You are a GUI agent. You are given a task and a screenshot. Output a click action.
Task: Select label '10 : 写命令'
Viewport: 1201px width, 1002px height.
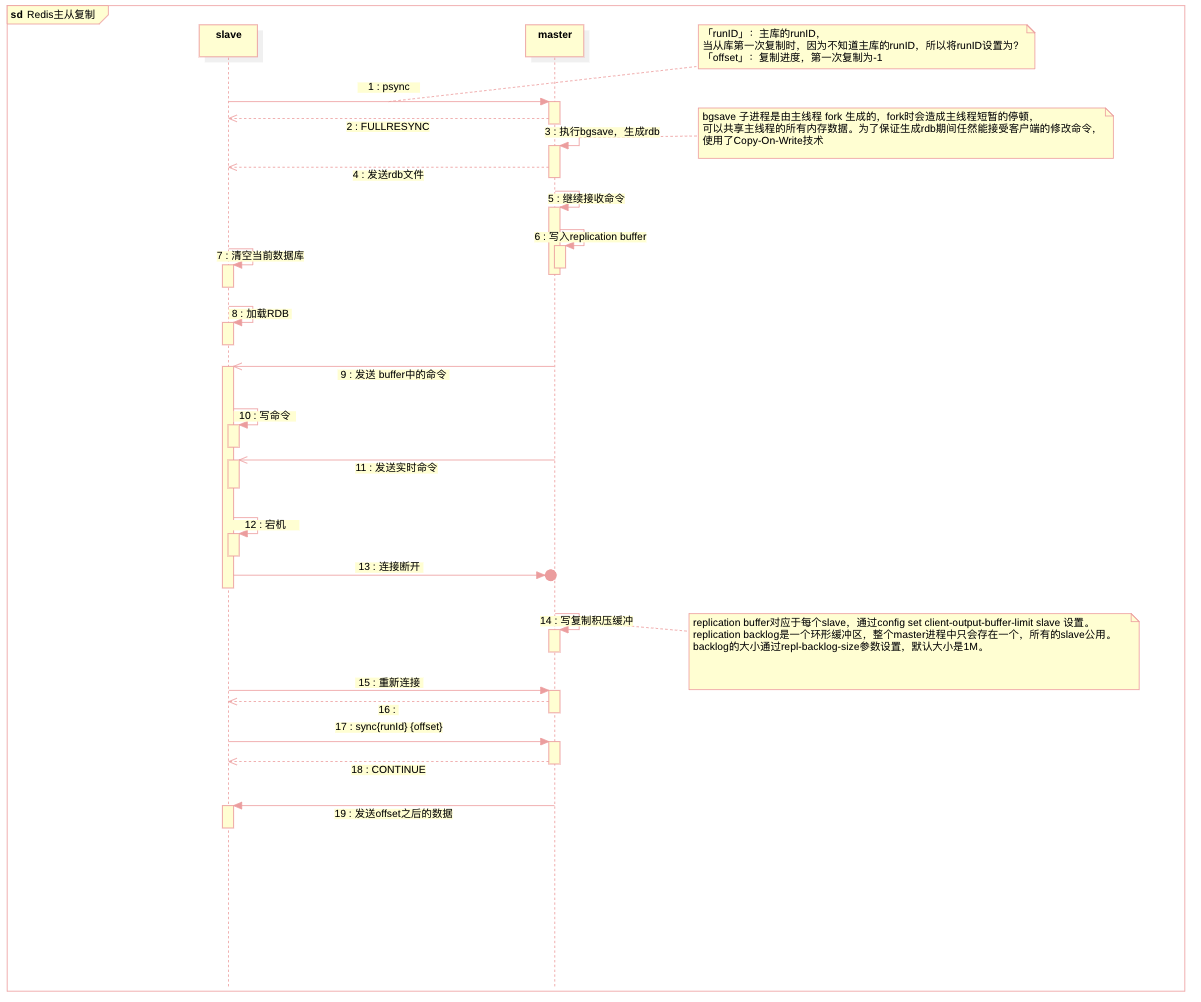pos(264,416)
